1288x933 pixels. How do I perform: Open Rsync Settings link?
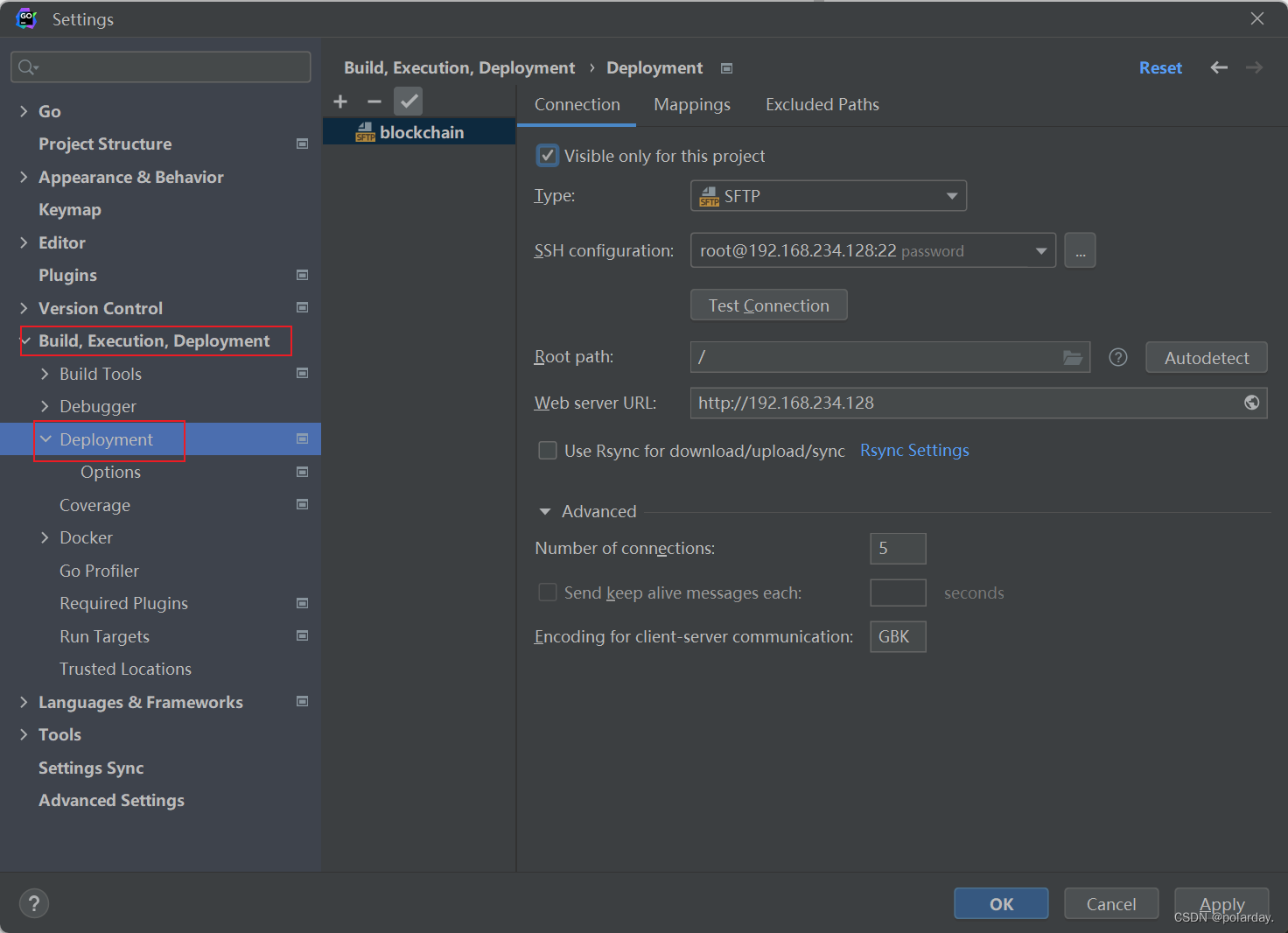(914, 451)
